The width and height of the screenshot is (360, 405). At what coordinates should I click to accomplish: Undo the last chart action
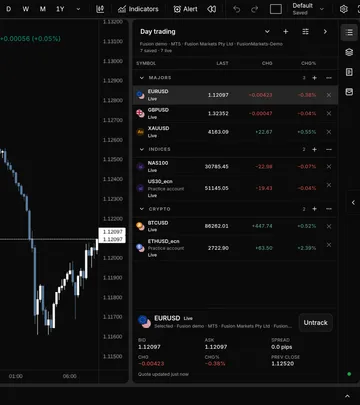point(236,9)
